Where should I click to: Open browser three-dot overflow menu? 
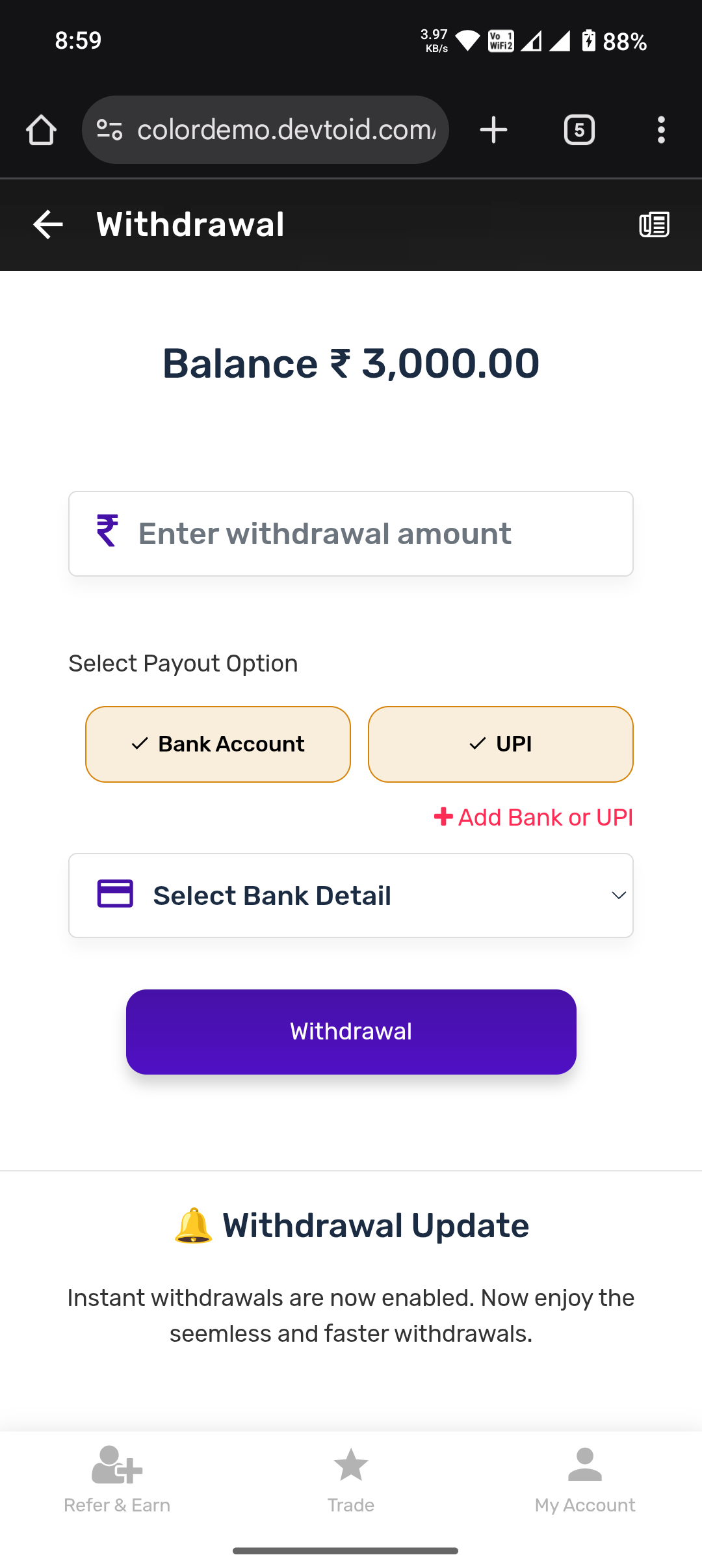click(661, 130)
